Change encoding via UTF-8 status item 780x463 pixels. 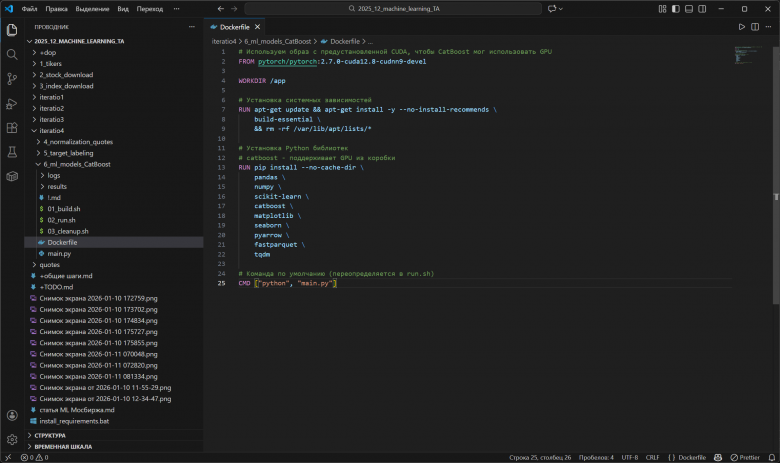point(630,458)
